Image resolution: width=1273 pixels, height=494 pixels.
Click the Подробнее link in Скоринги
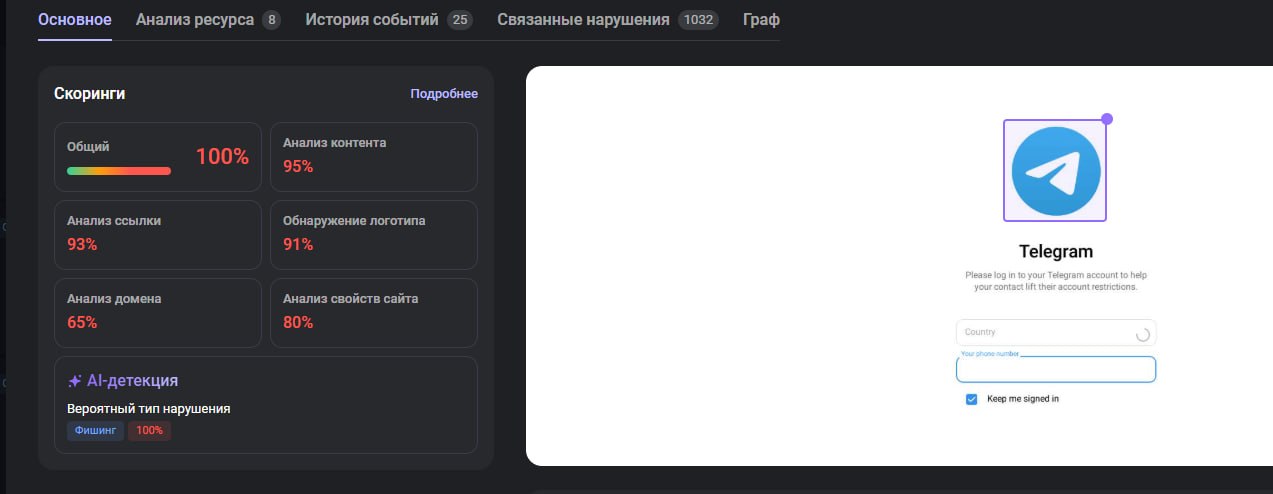pos(444,94)
